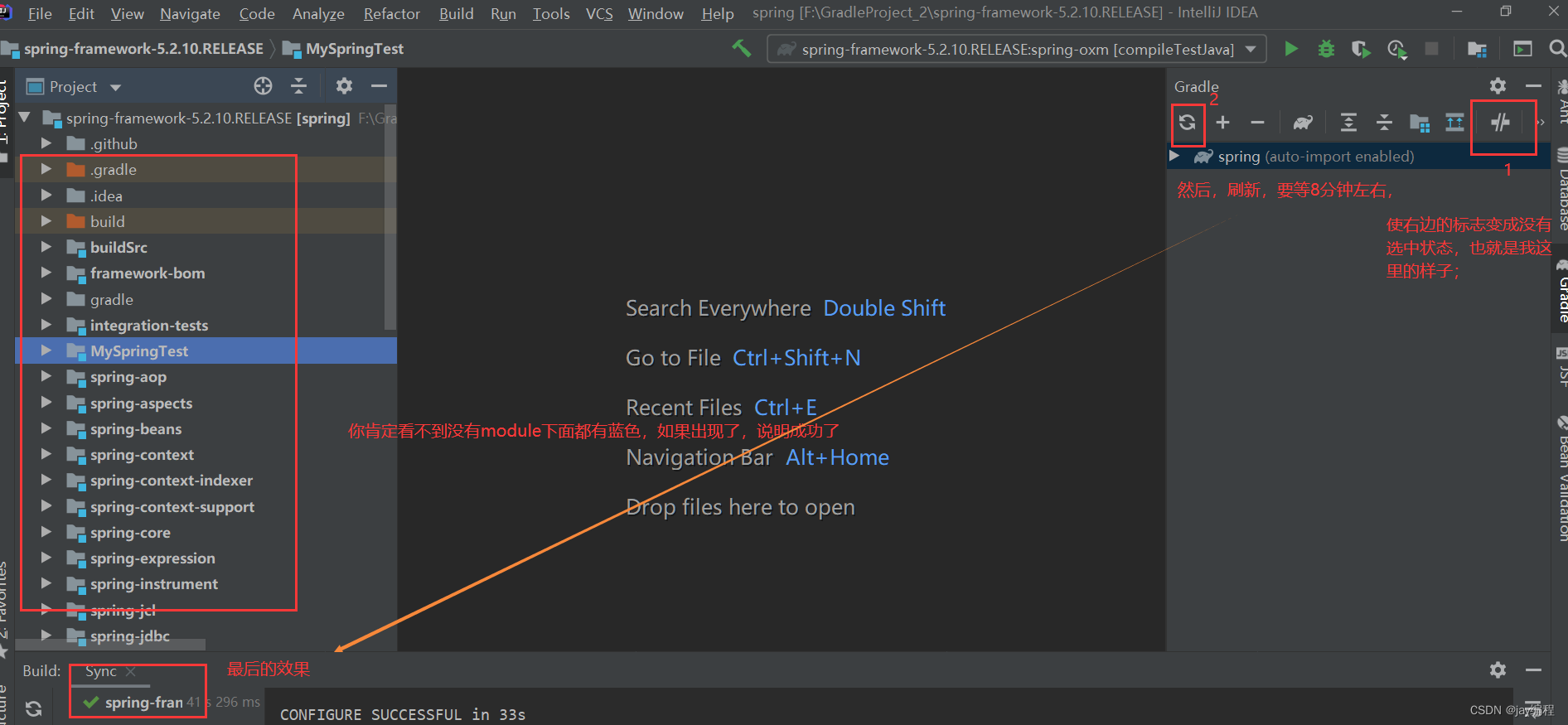This screenshot has width=1568, height=725.
Task: Click the Build project hammer icon
Action: (x=741, y=49)
